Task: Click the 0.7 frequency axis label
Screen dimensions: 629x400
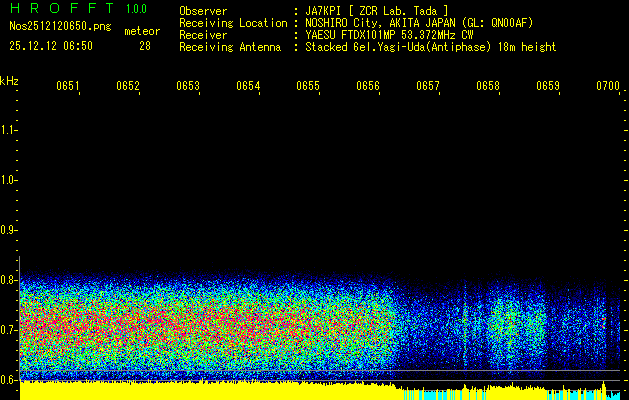Action: pos(9,330)
